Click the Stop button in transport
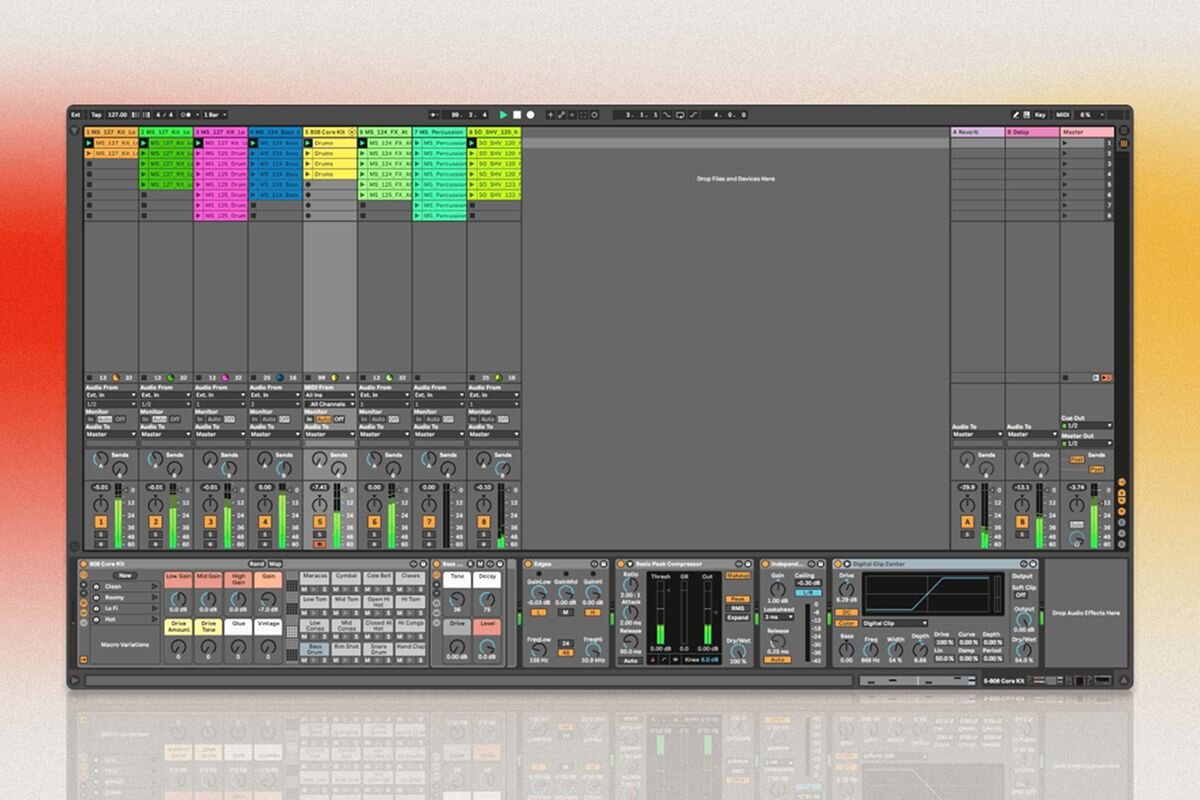This screenshot has height=800, width=1200. coord(517,115)
